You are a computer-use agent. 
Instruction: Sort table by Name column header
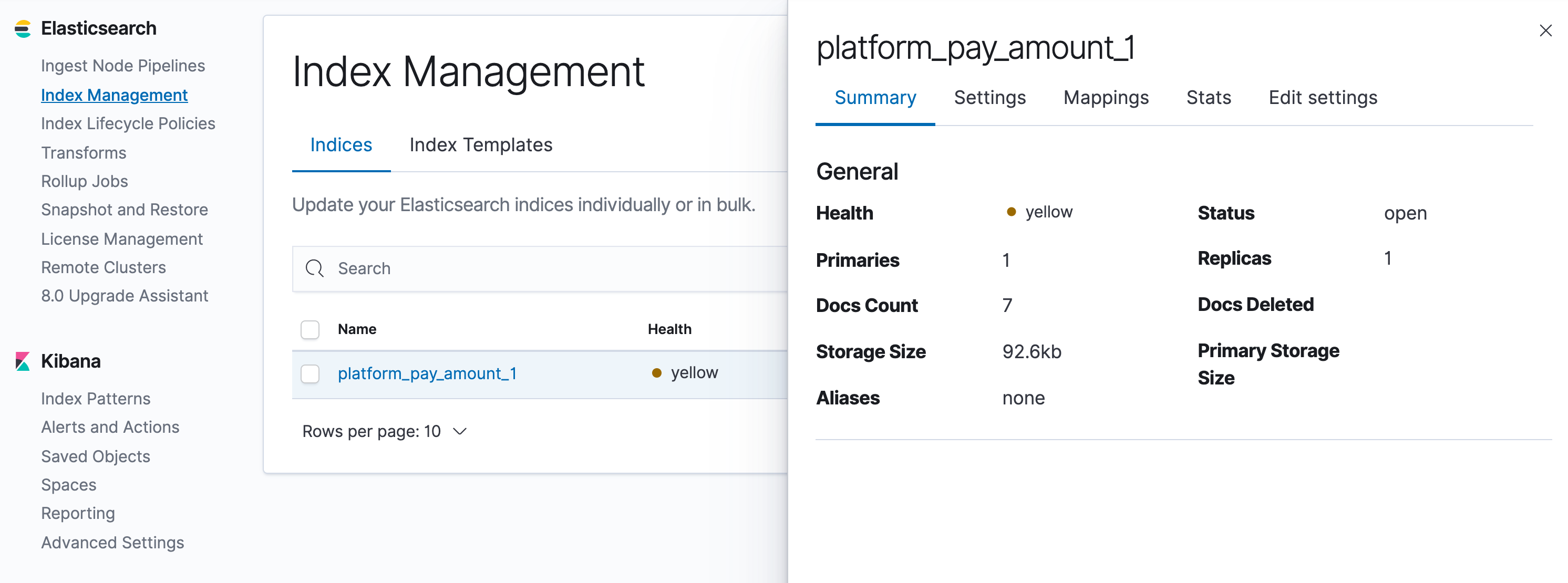click(x=357, y=329)
